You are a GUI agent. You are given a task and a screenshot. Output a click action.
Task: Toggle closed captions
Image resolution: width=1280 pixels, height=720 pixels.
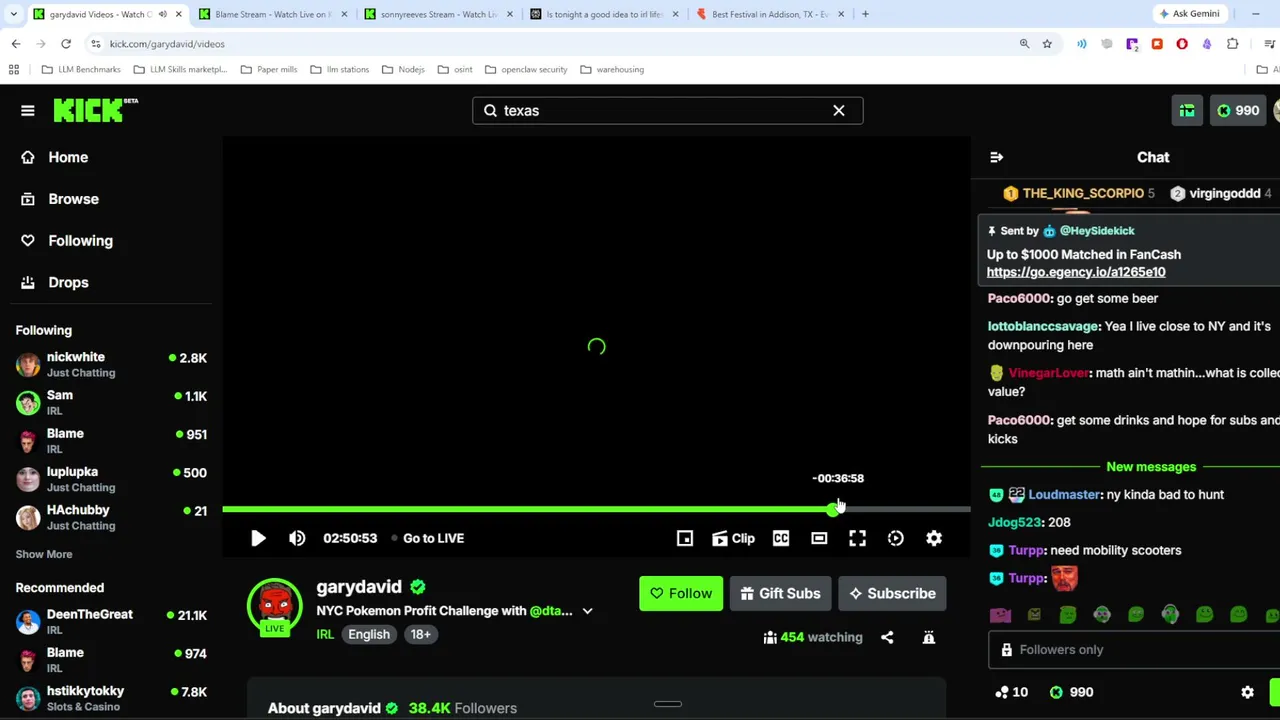coord(781,538)
